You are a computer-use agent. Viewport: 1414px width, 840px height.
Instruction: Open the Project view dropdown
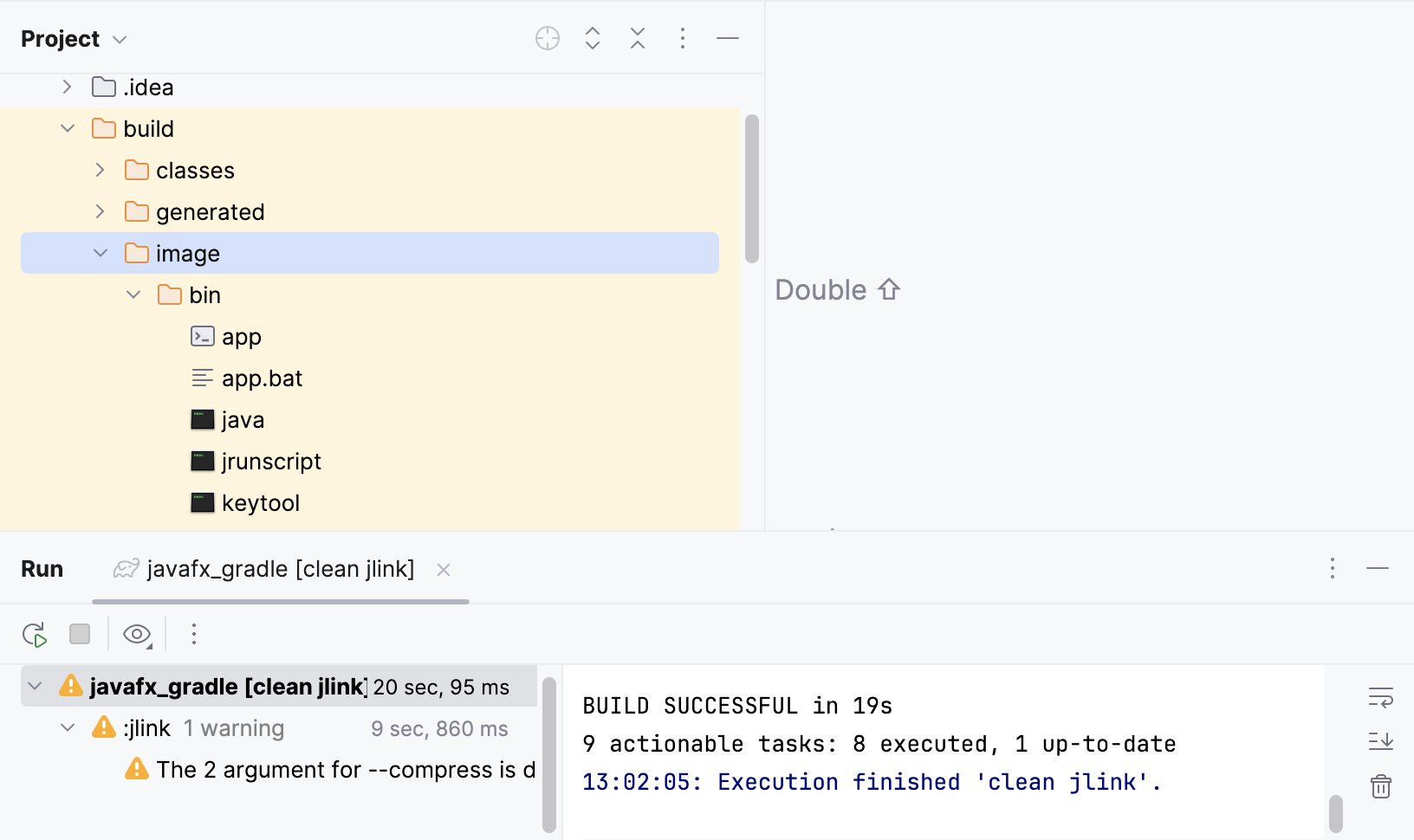120,40
